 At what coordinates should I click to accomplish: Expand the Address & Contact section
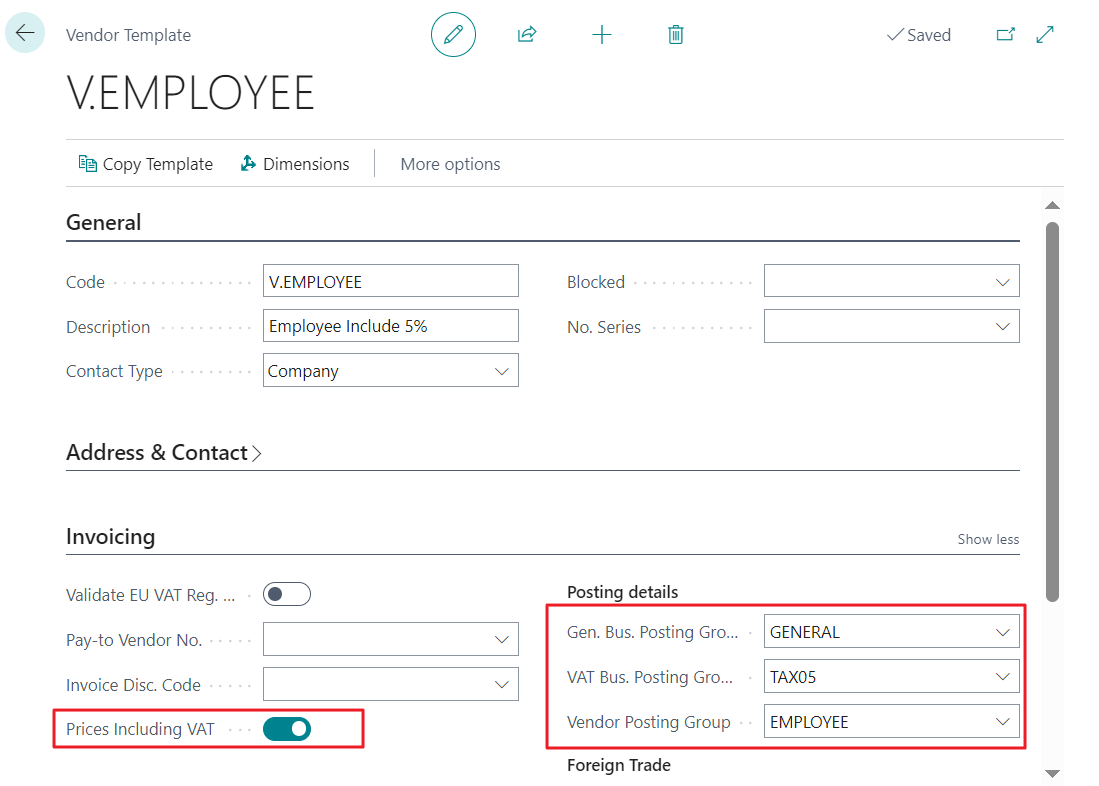click(x=163, y=453)
